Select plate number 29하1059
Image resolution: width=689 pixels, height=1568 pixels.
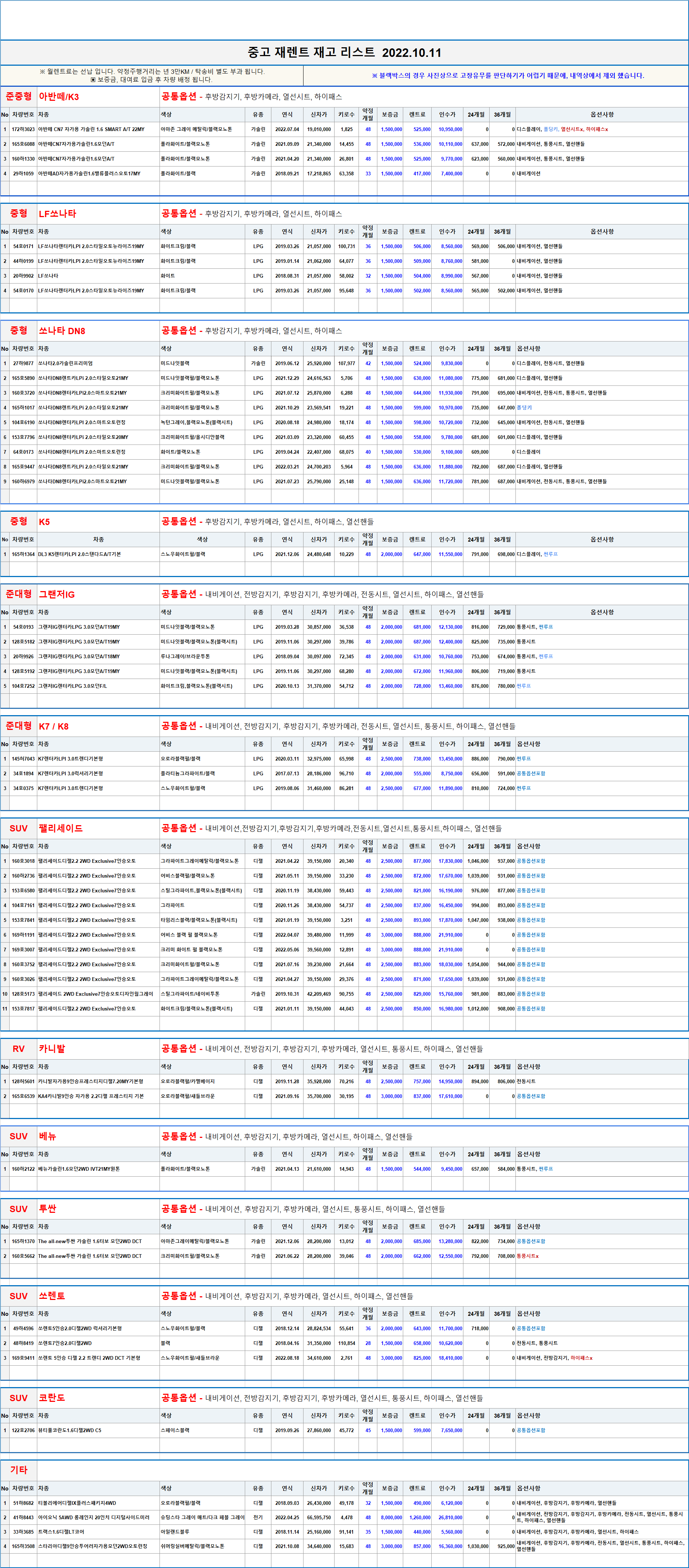[23, 174]
